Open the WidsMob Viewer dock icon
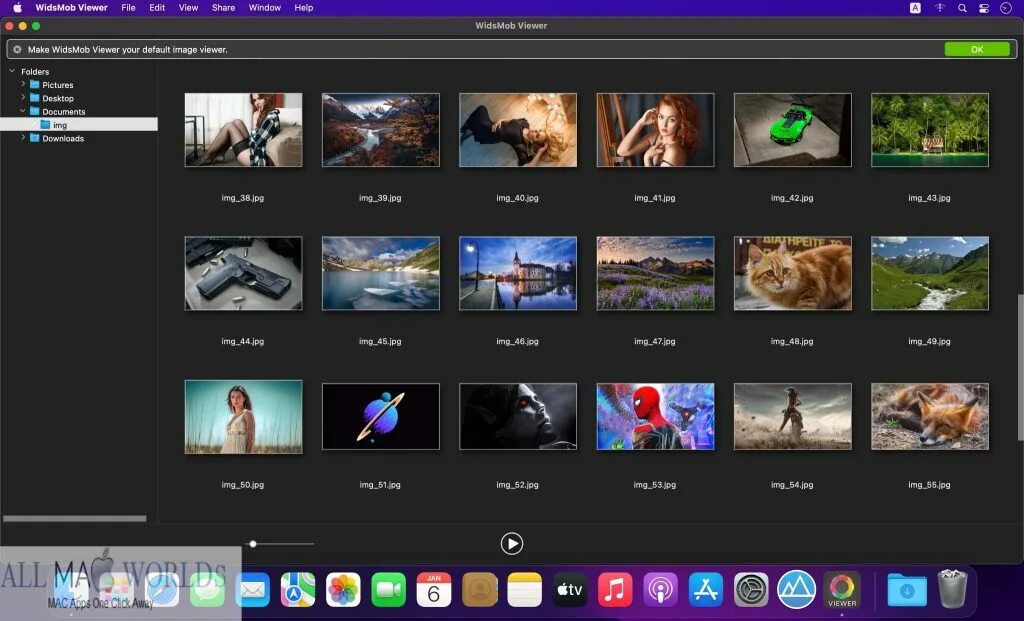1024x621 pixels. 842,590
